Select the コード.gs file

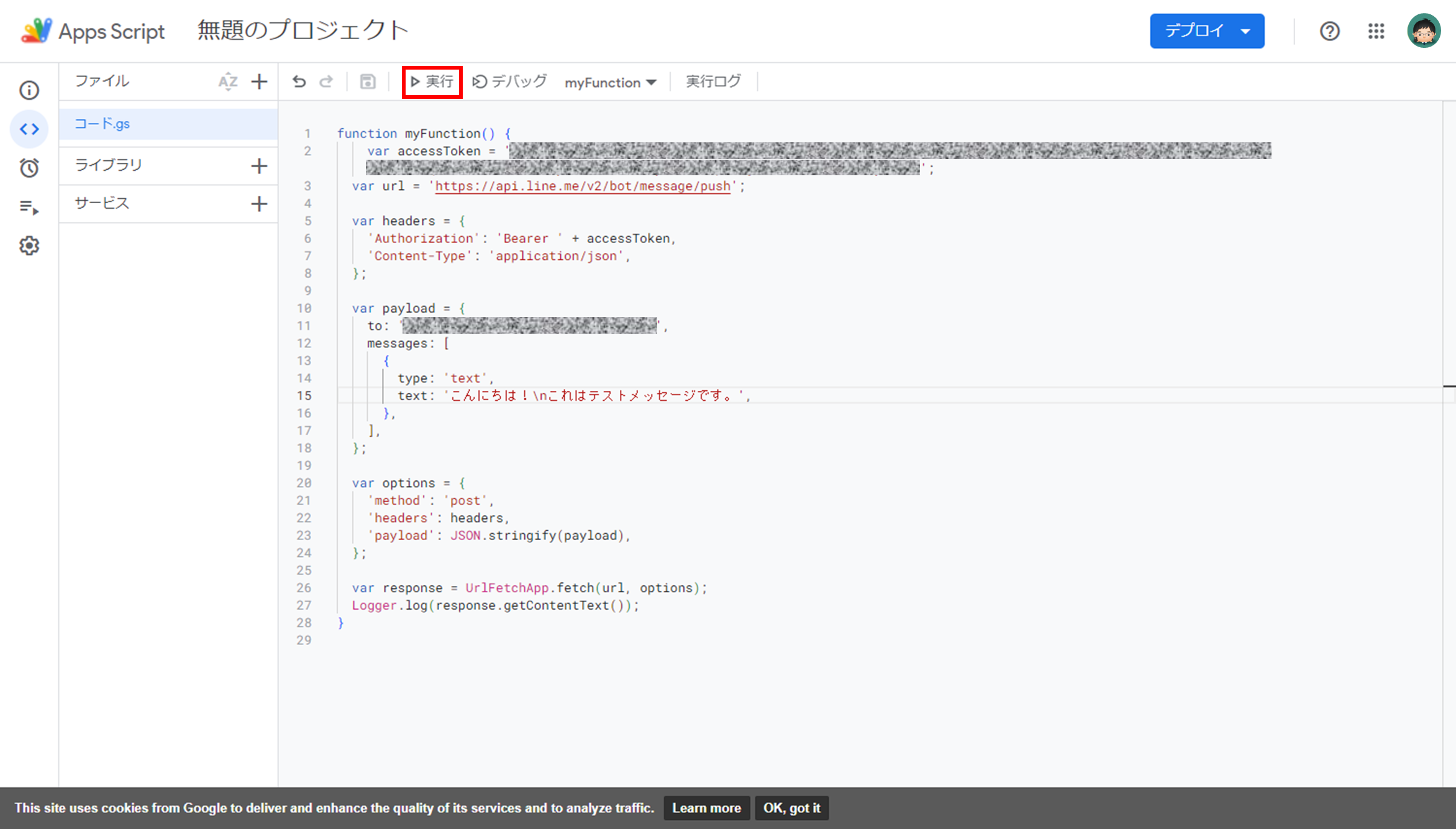point(102,123)
